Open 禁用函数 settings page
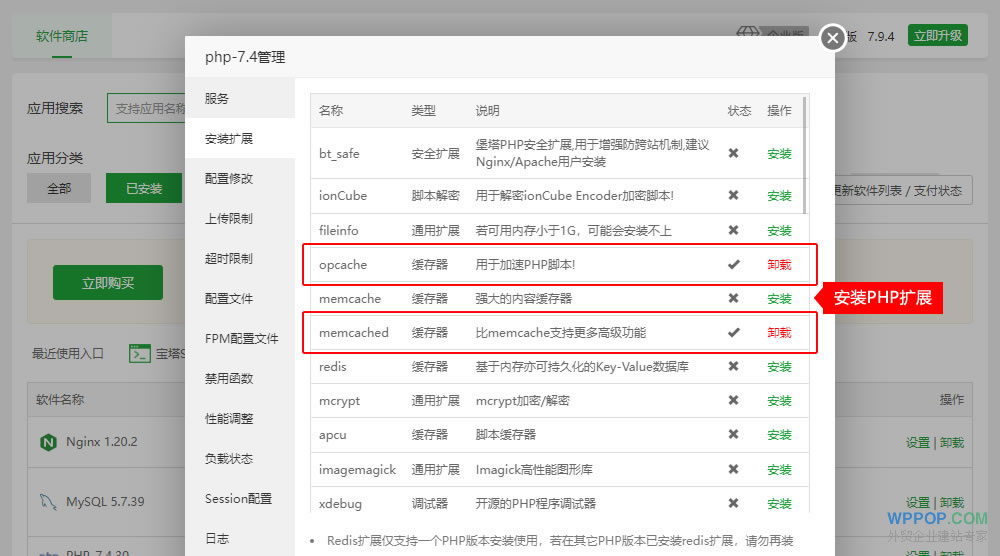Image resolution: width=1000 pixels, height=556 pixels. click(229, 378)
